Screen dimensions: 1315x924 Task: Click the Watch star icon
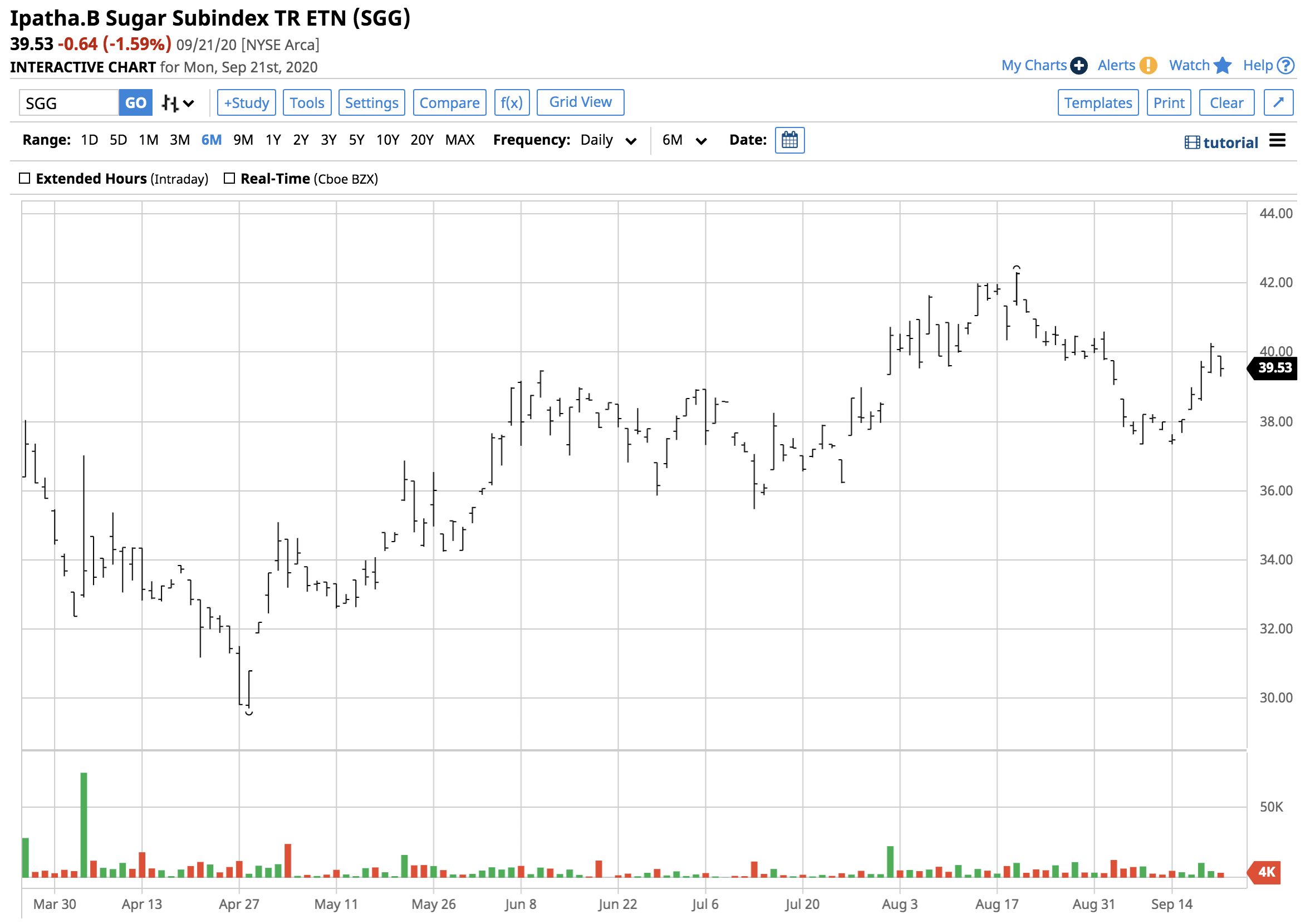1221,65
